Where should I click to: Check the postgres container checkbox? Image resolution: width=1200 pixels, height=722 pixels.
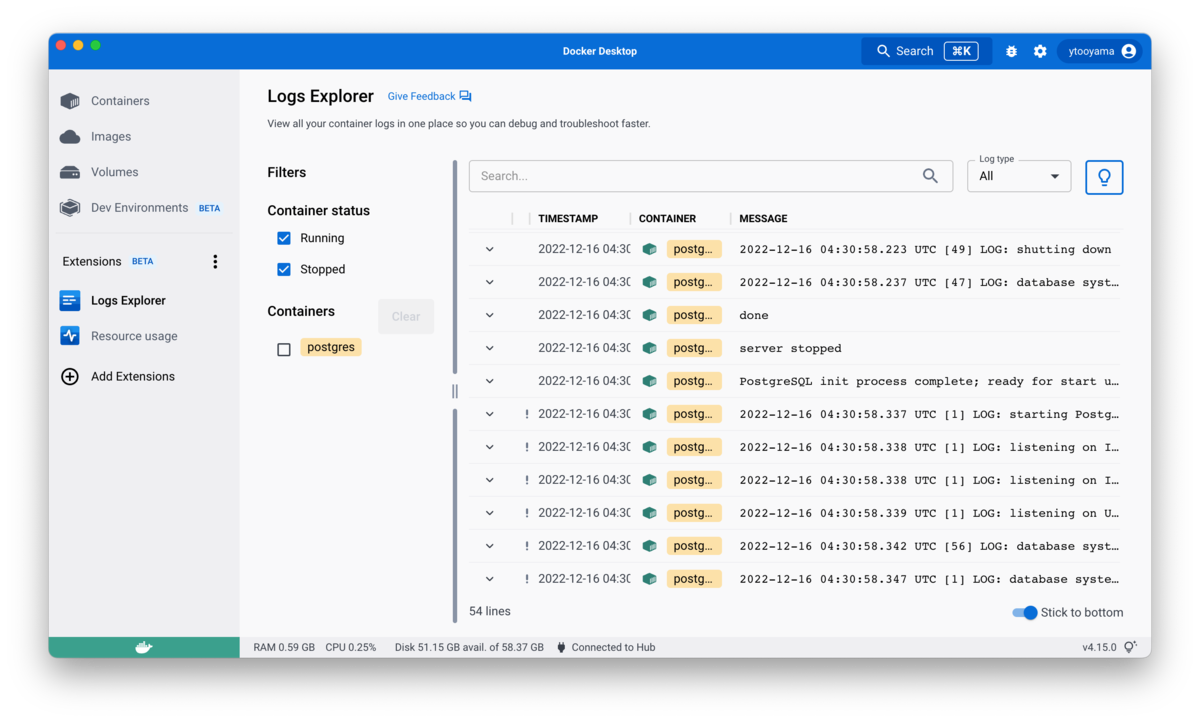pyautogui.click(x=284, y=349)
